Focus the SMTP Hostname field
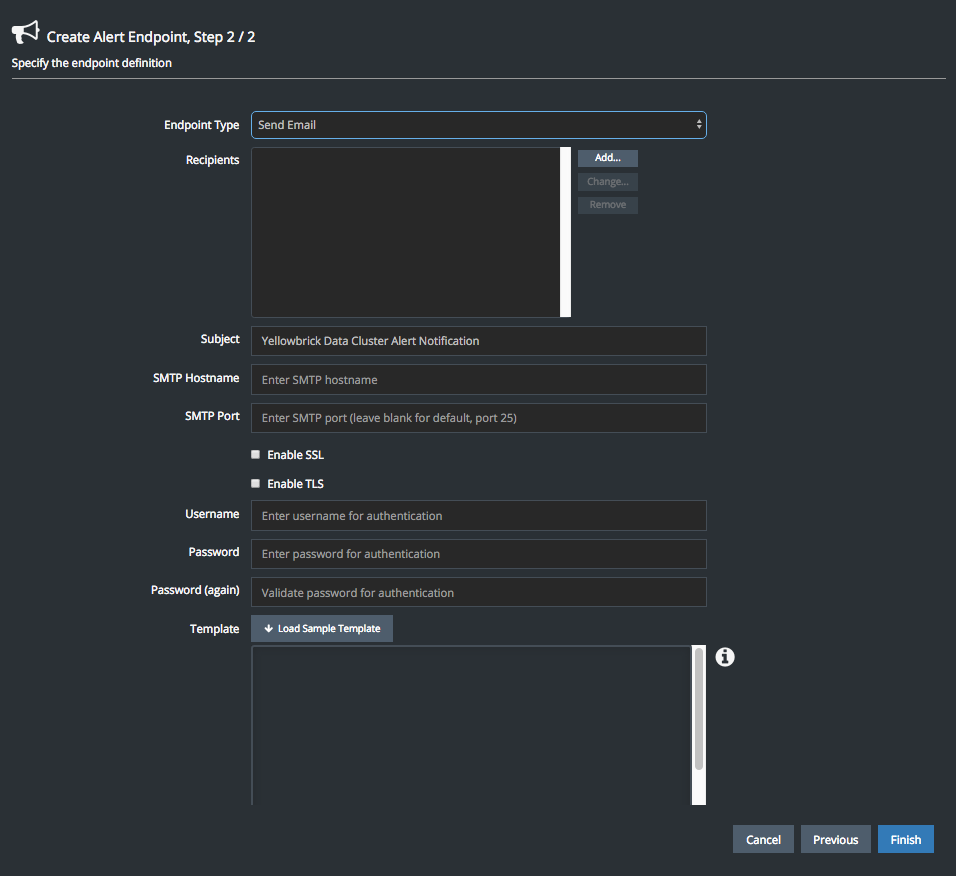The height and width of the screenshot is (876, 956). [x=478, y=380]
